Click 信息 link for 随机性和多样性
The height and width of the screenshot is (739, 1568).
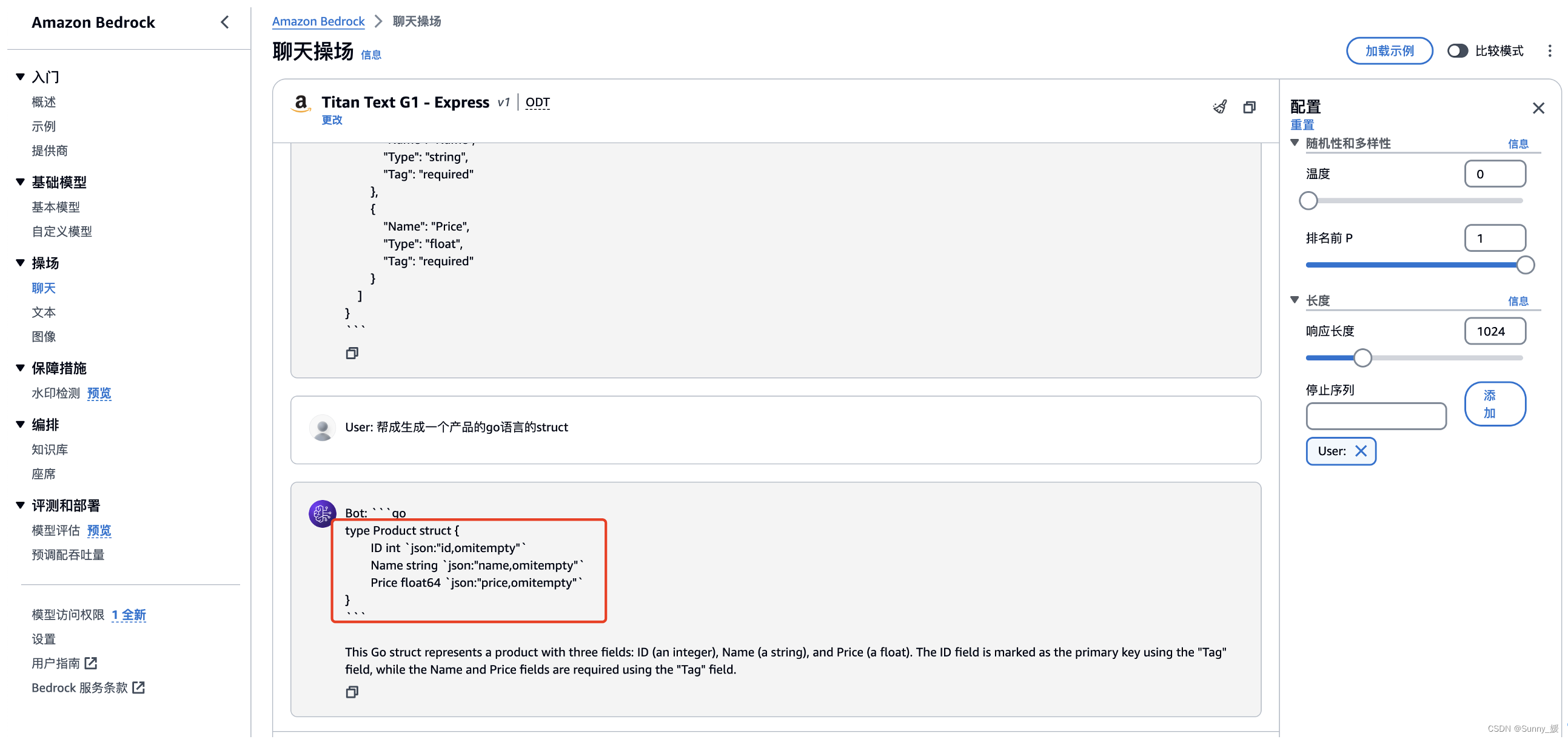tap(1518, 144)
